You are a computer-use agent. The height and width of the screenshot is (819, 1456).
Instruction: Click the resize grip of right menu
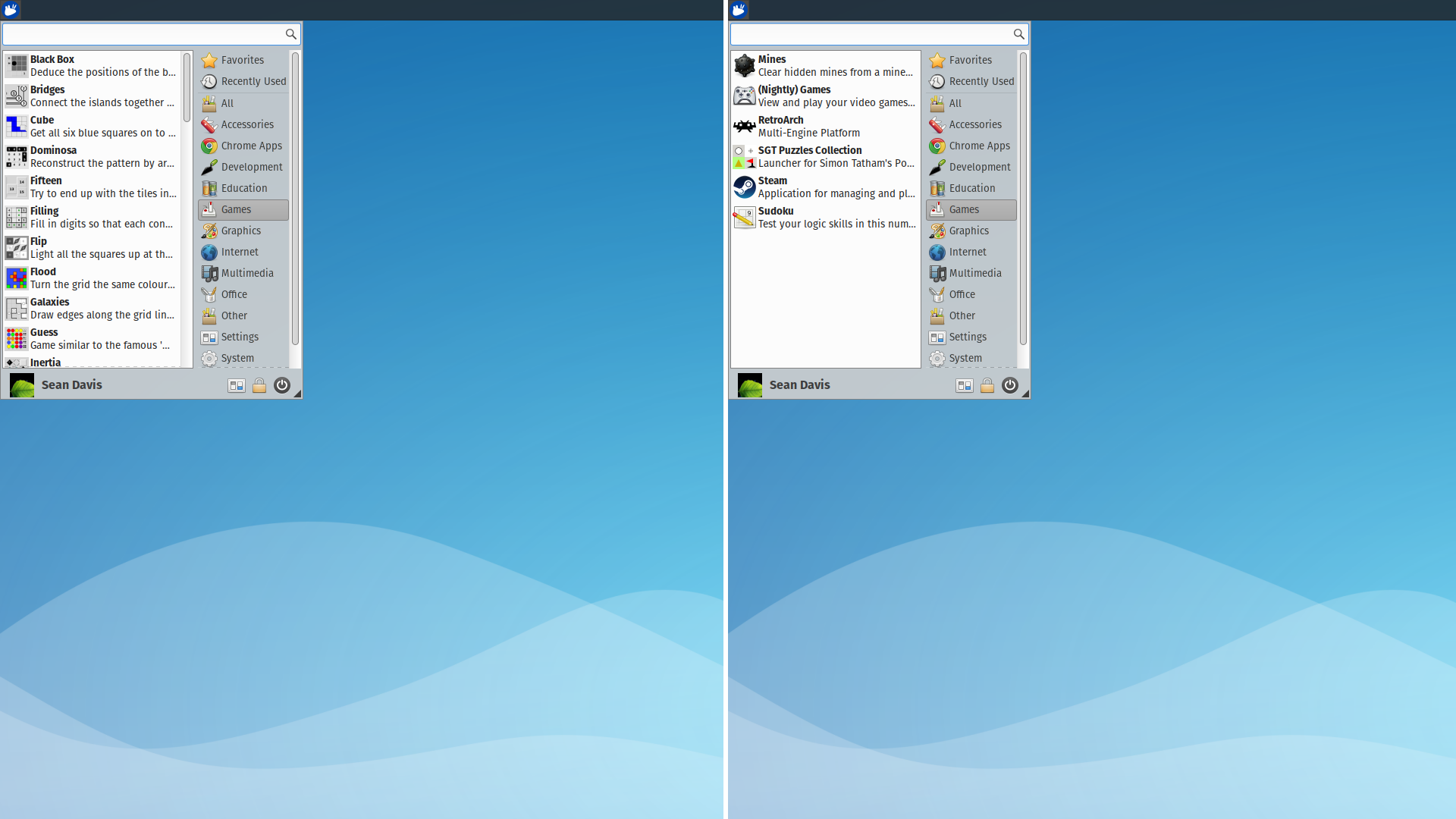tap(1025, 394)
